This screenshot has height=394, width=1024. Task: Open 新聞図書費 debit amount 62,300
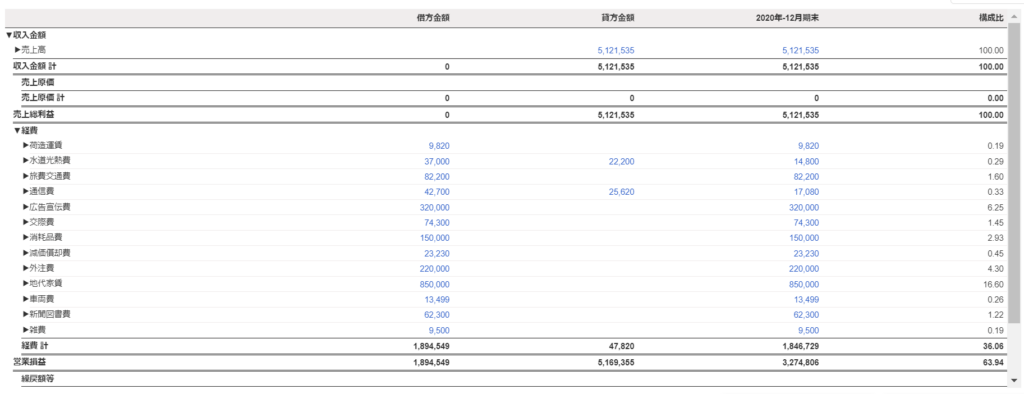click(437, 315)
